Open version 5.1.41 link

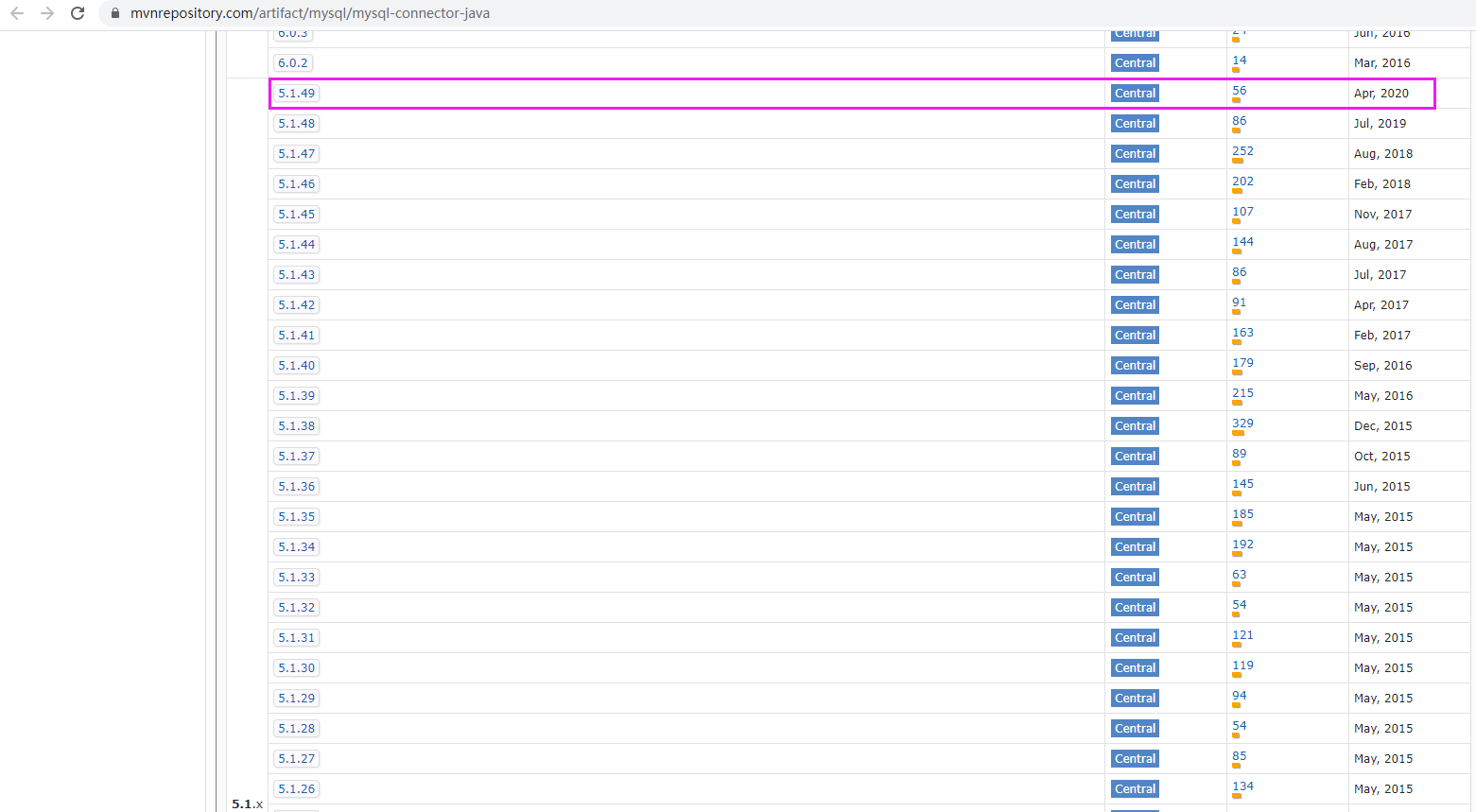[x=297, y=336]
